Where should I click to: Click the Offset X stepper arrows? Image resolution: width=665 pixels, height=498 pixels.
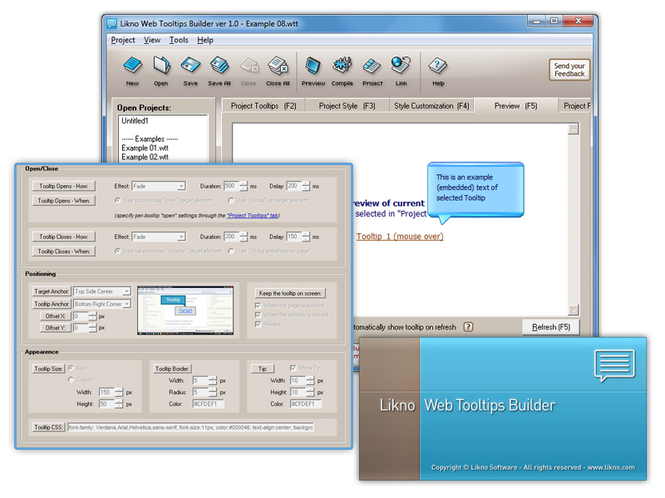pyautogui.click(x=93, y=316)
